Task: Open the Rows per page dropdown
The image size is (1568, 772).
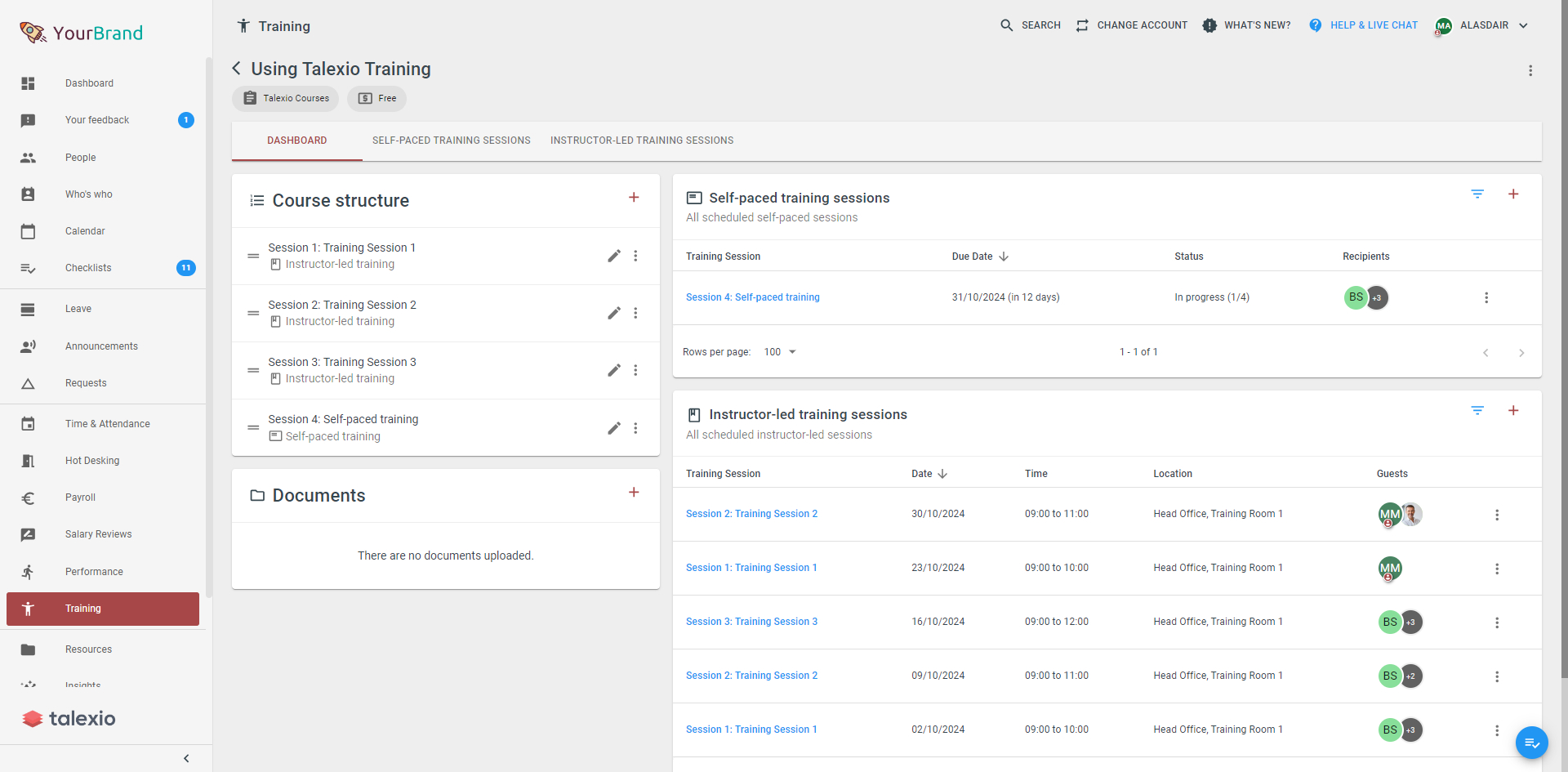Action: click(x=779, y=351)
